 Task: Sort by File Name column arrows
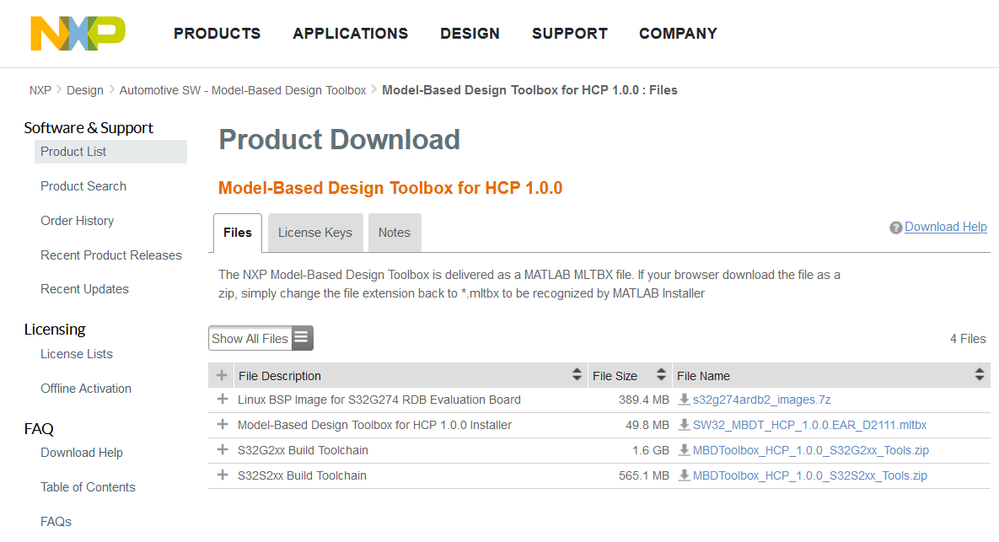pyautogui.click(x=979, y=374)
